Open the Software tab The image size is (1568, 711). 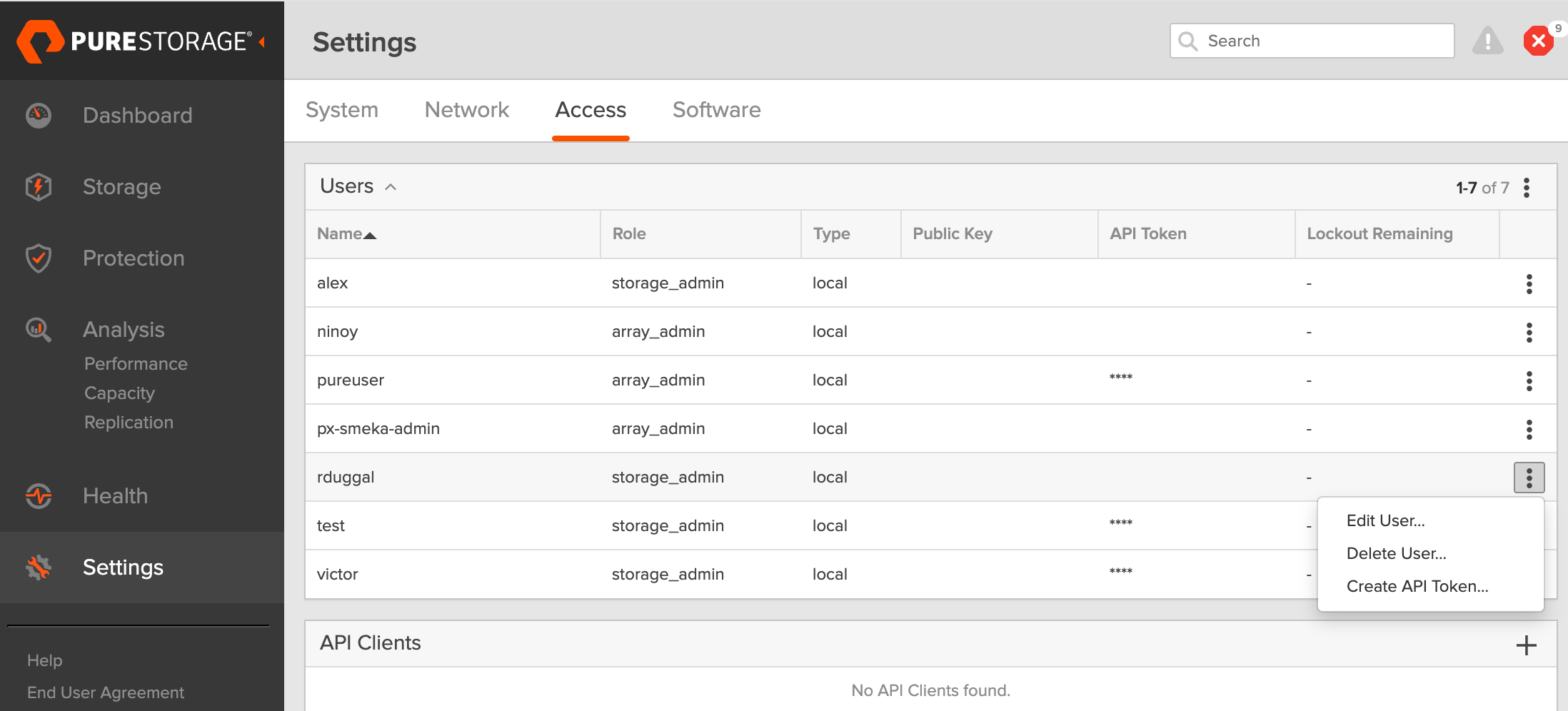(x=716, y=109)
